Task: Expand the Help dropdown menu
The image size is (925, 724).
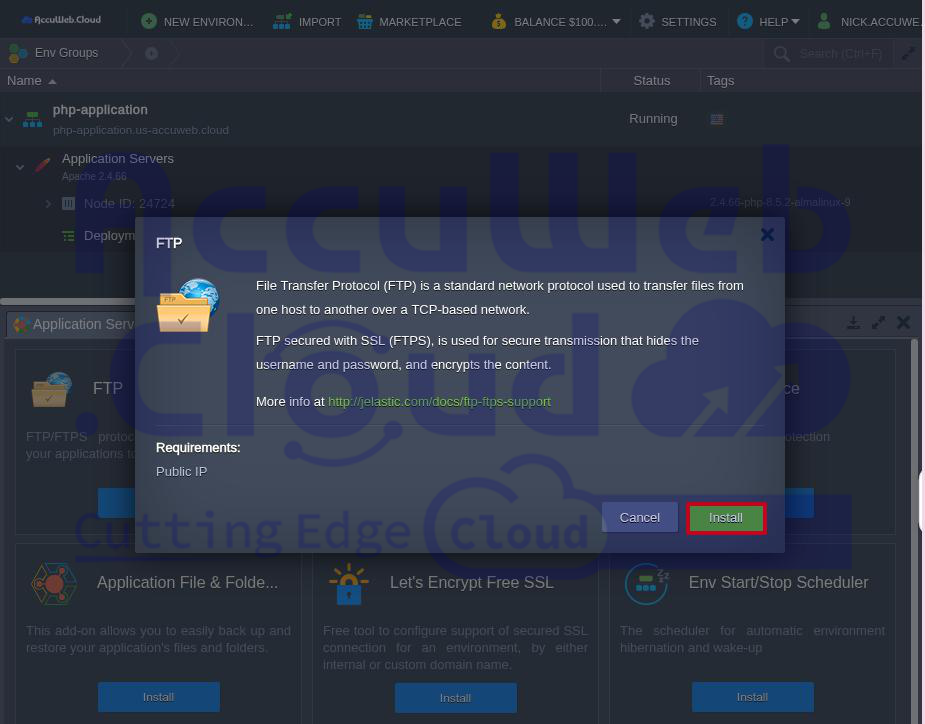Action: point(768,21)
